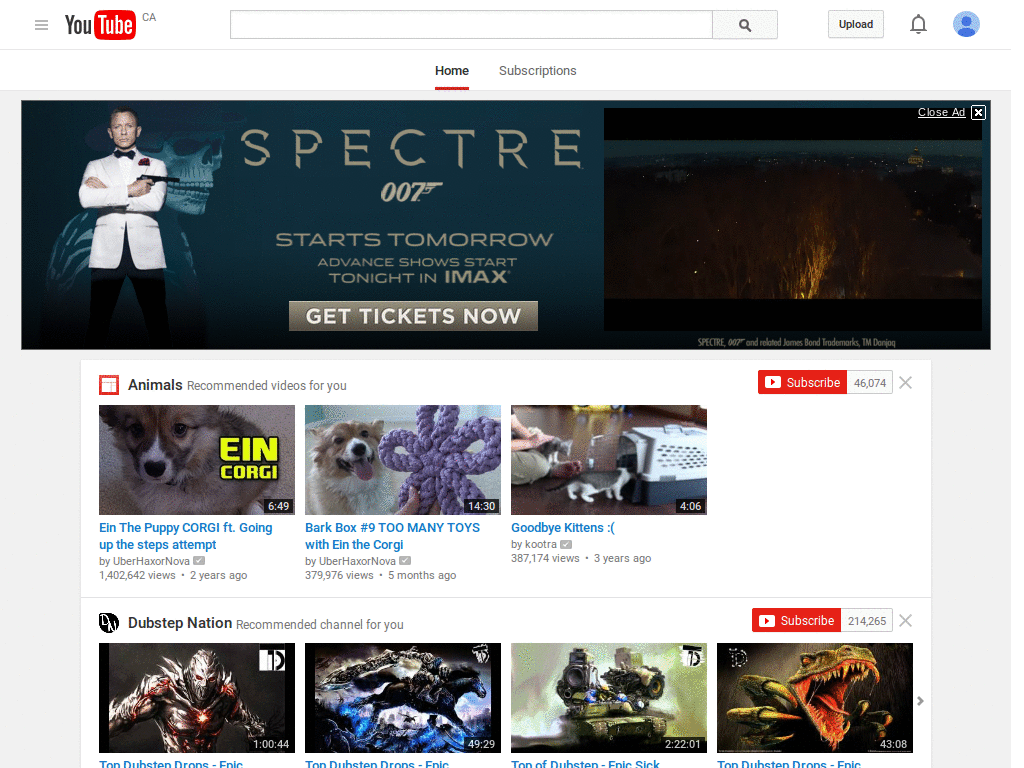Open 'Bark Box #9 TOO MANY TOYS' title
1024x768 pixels.
click(x=392, y=536)
